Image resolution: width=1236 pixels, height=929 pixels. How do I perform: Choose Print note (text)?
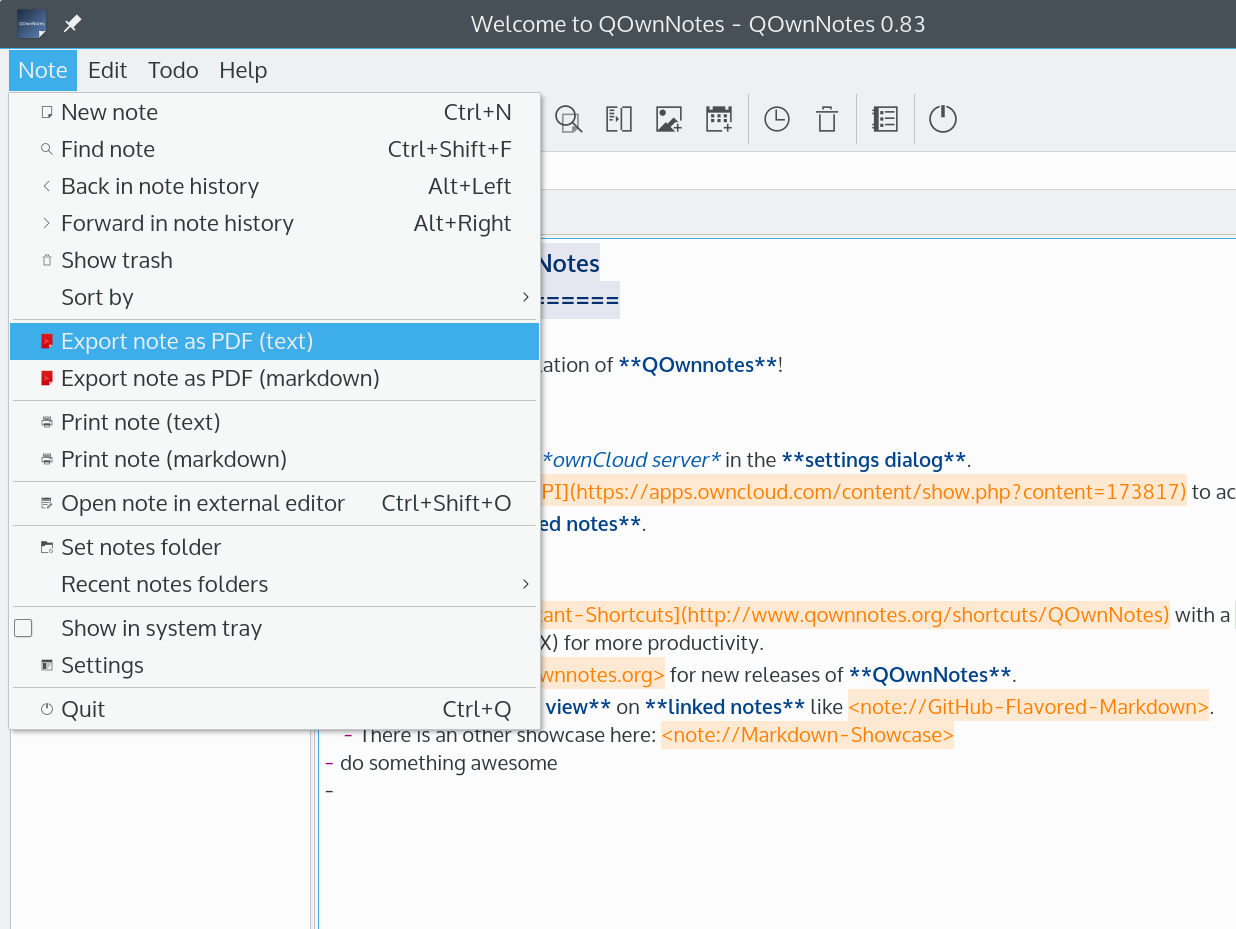pos(274,422)
